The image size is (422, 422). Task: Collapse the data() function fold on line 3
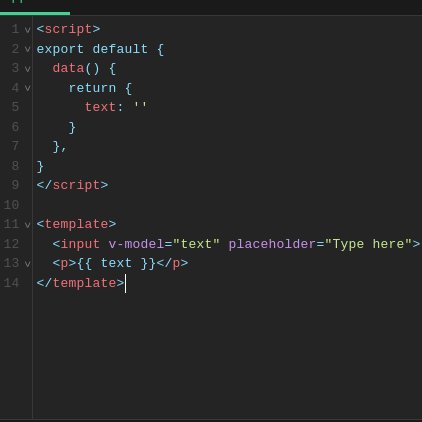(27, 69)
